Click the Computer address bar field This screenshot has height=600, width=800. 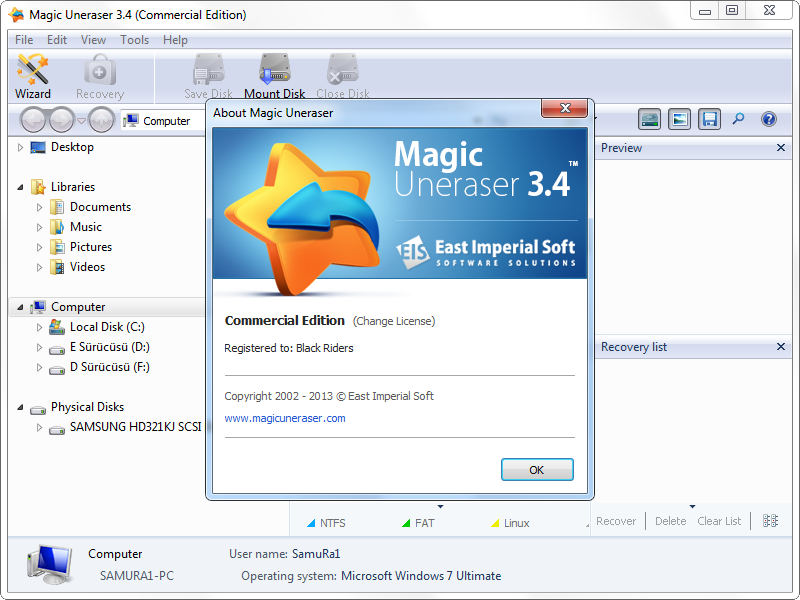(163, 121)
